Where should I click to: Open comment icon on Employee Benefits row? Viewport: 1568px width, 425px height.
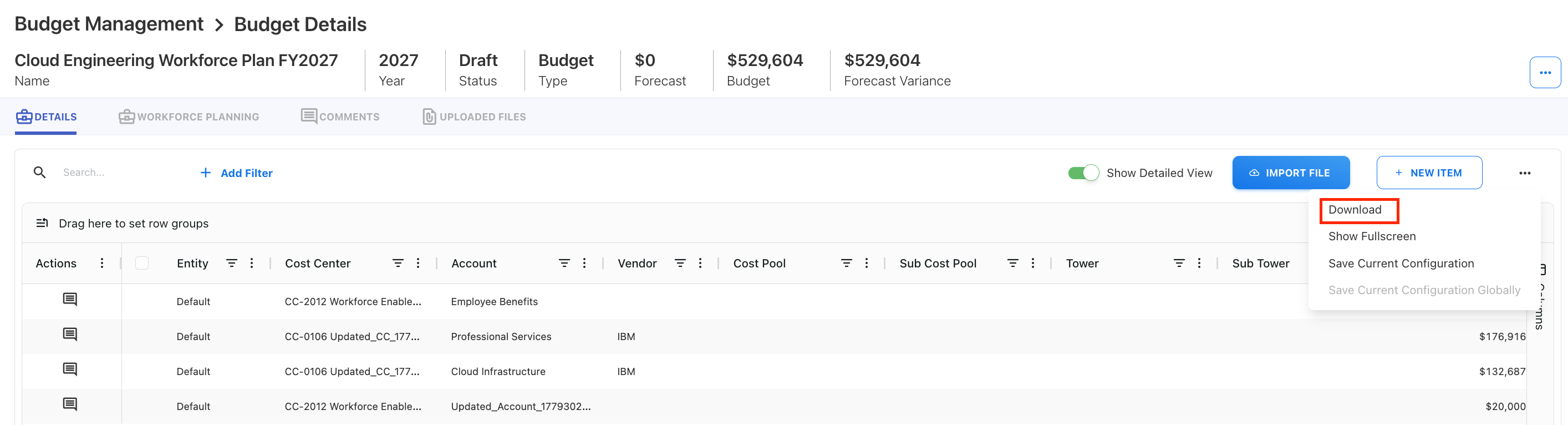(x=70, y=300)
